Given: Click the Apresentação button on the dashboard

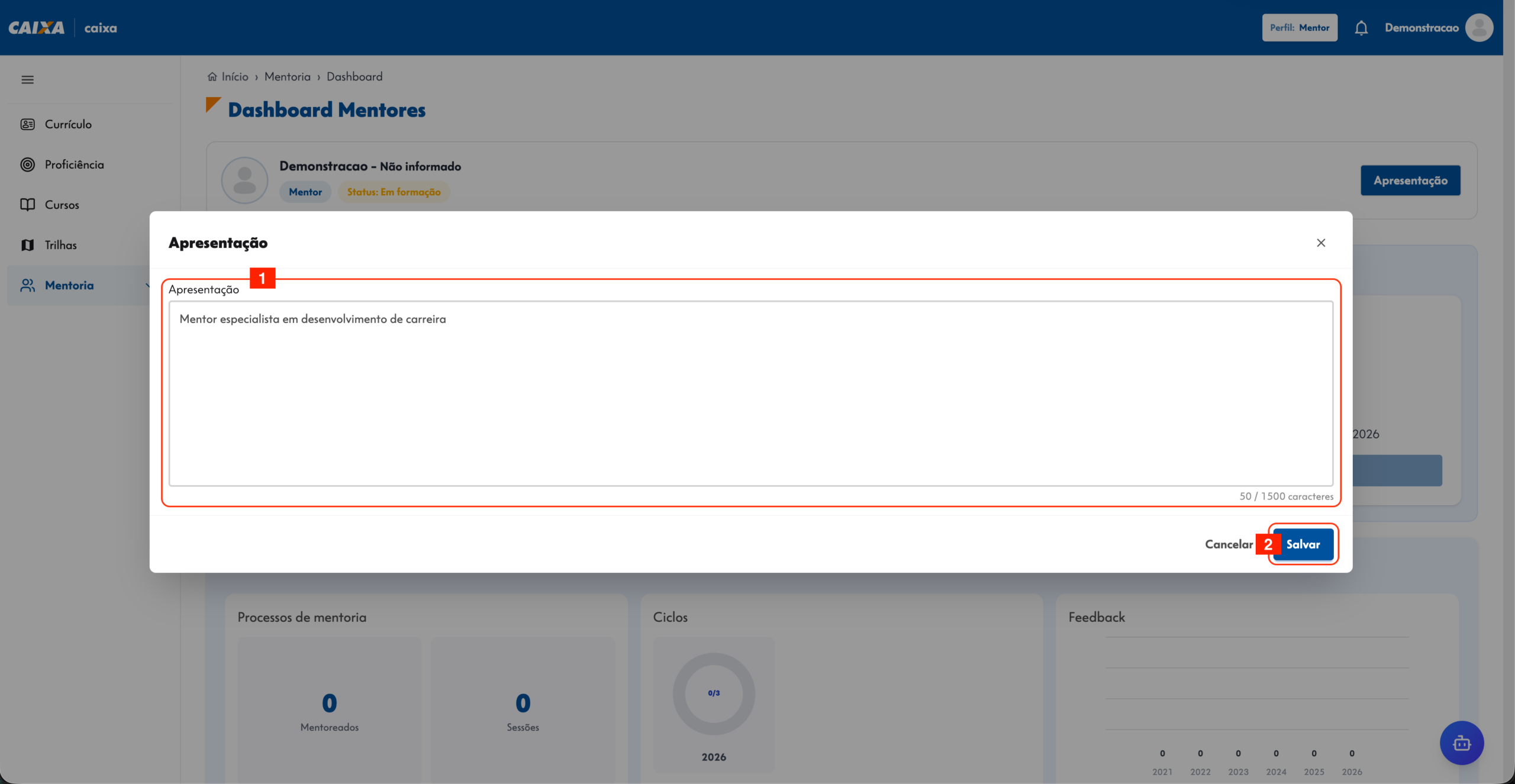Looking at the screenshot, I should (1410, 180).
